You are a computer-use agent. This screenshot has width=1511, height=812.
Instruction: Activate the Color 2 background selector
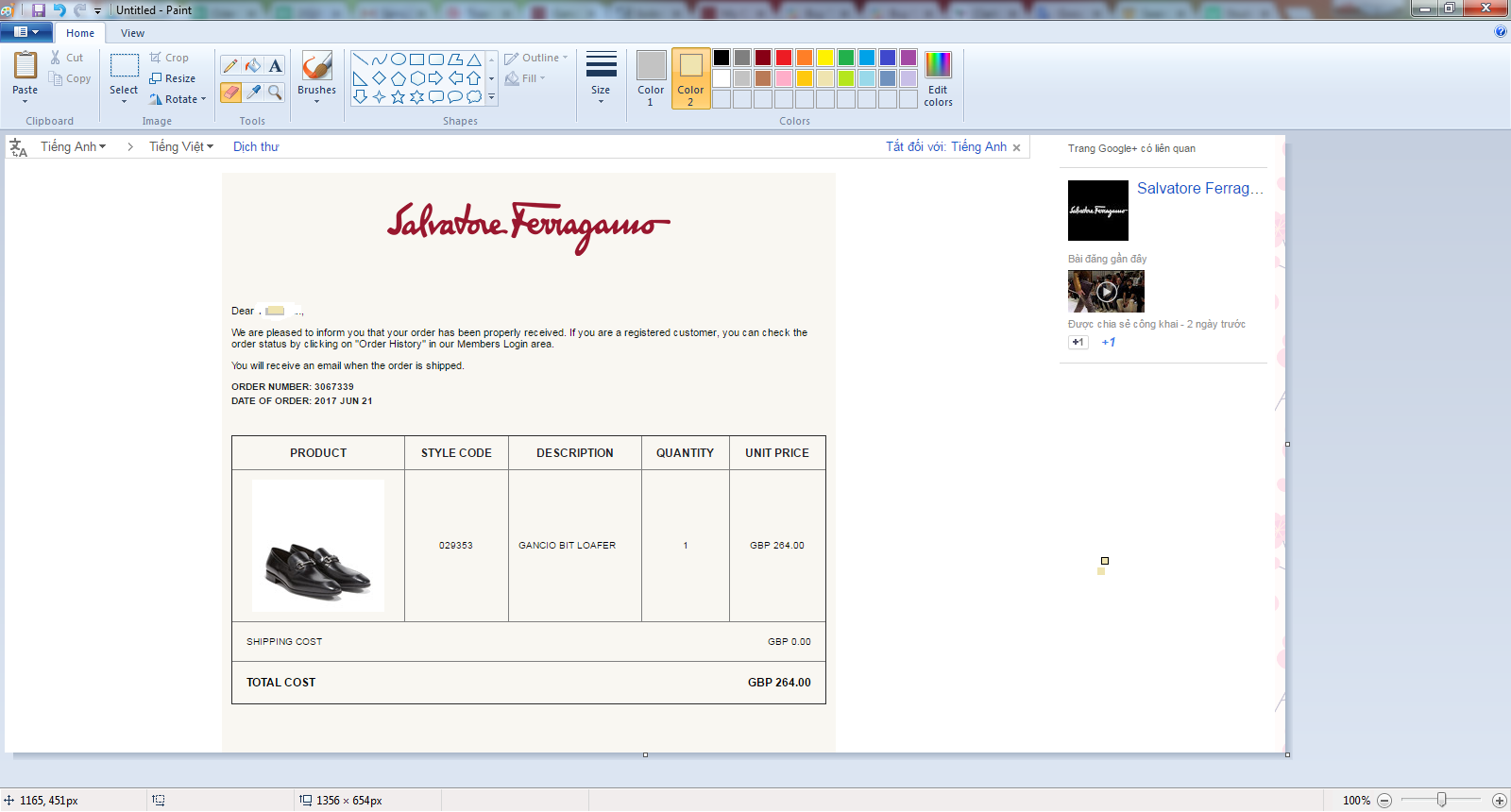tap(690, 77)
